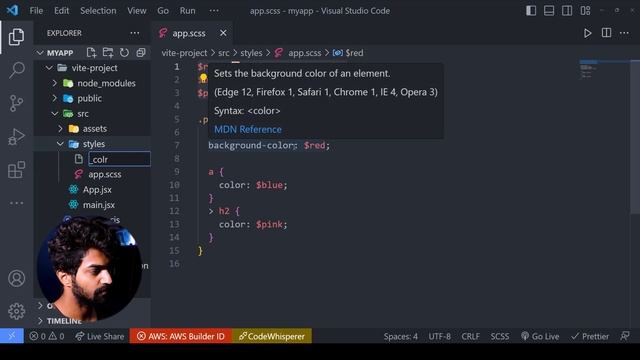Click AWS Builder ID status item

click(x=181, y=336)
